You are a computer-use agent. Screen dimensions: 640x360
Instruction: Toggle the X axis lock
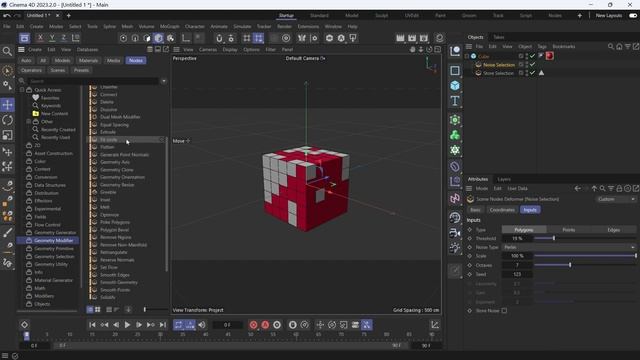40,38
